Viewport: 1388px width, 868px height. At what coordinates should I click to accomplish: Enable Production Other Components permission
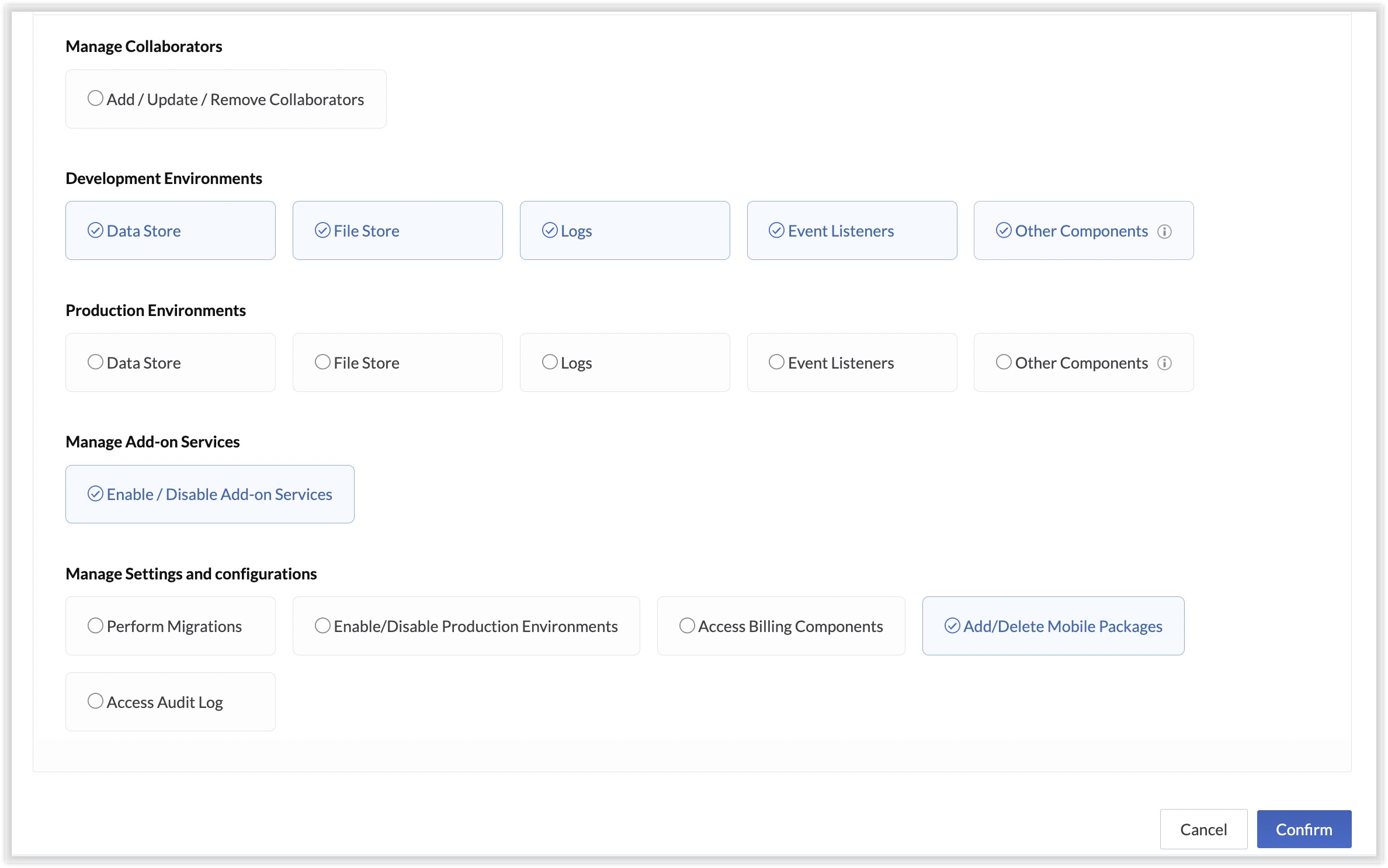pos(1004,363)
